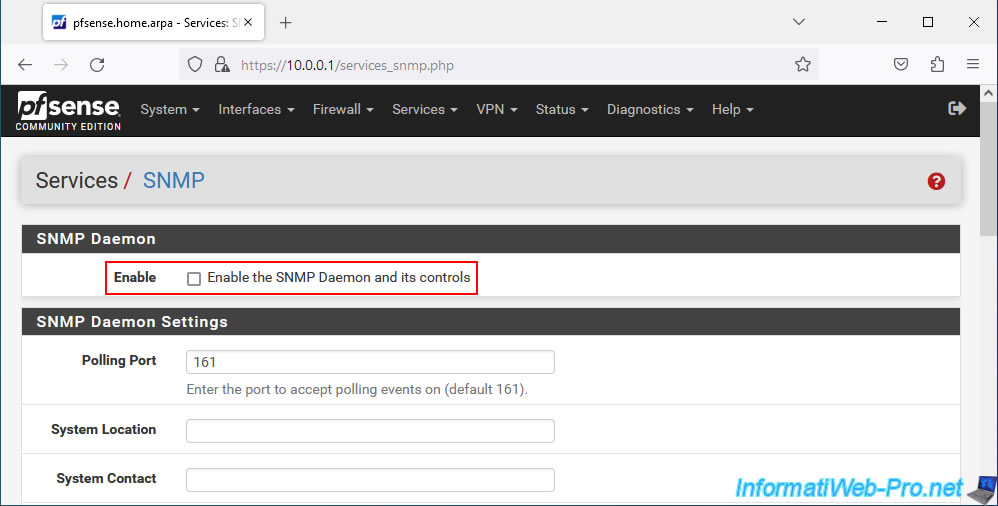This screenshot has height=506, width=998.
Task: Click the "Services" breadcrumb text
Action: tap(76, 181)
